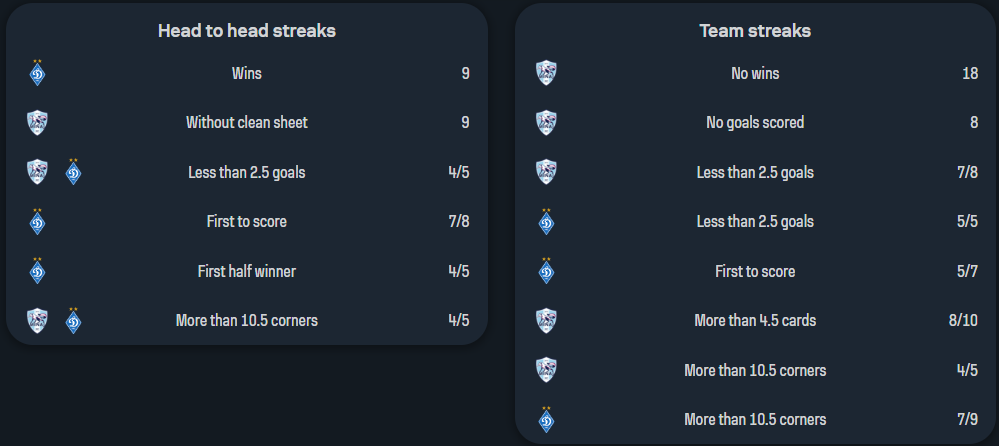Image resolution: width=999 pixels, height=446 pixels.
Task: Click the More than 4.5 cards label
Action: pyautogui.click(x=755, y=321)
